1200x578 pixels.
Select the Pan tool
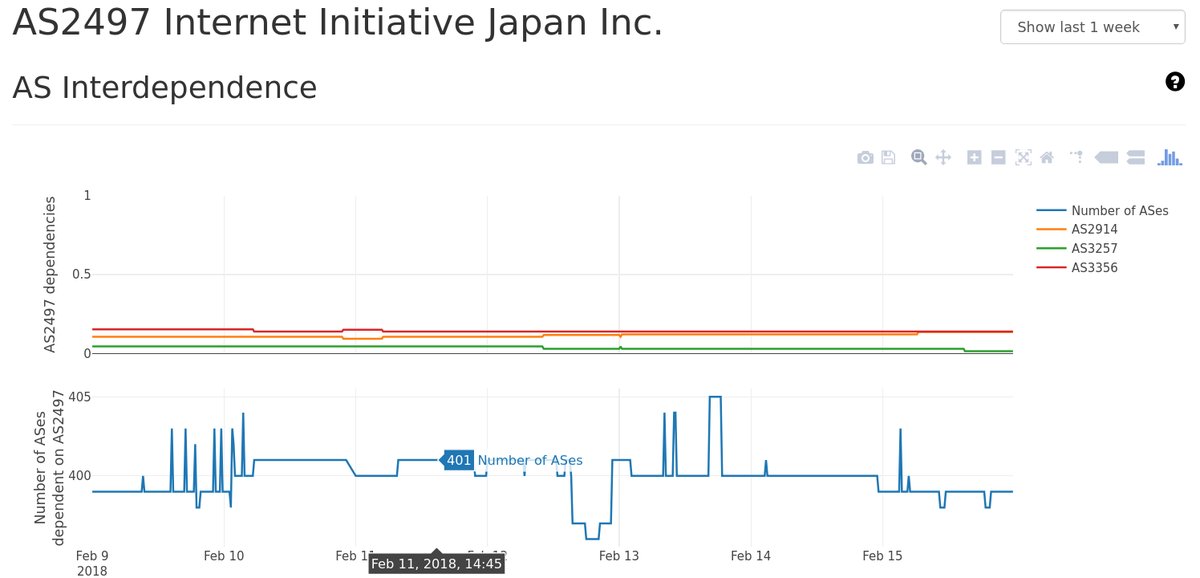(x=942, y=157)
